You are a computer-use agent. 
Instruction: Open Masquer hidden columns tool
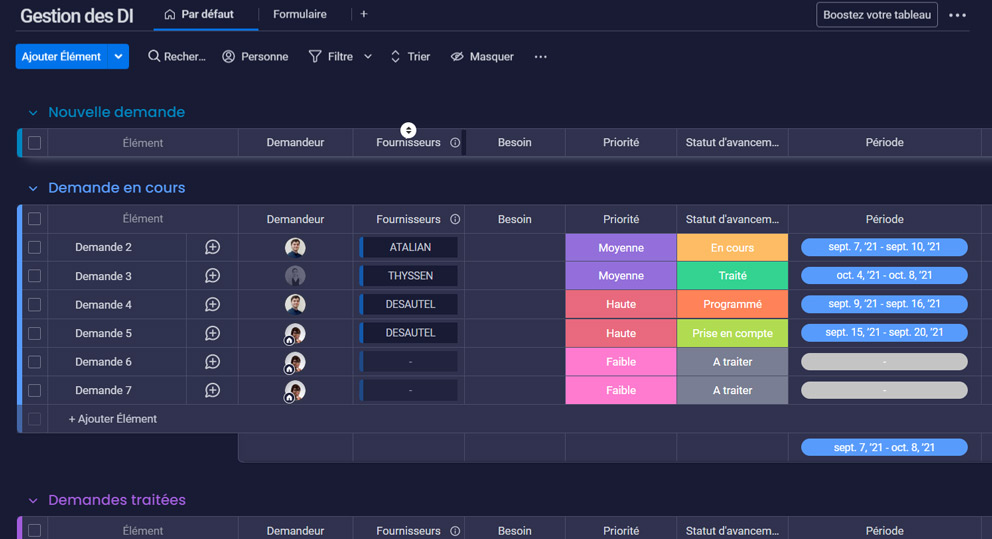pyautogui.click(x=482, y=56)
